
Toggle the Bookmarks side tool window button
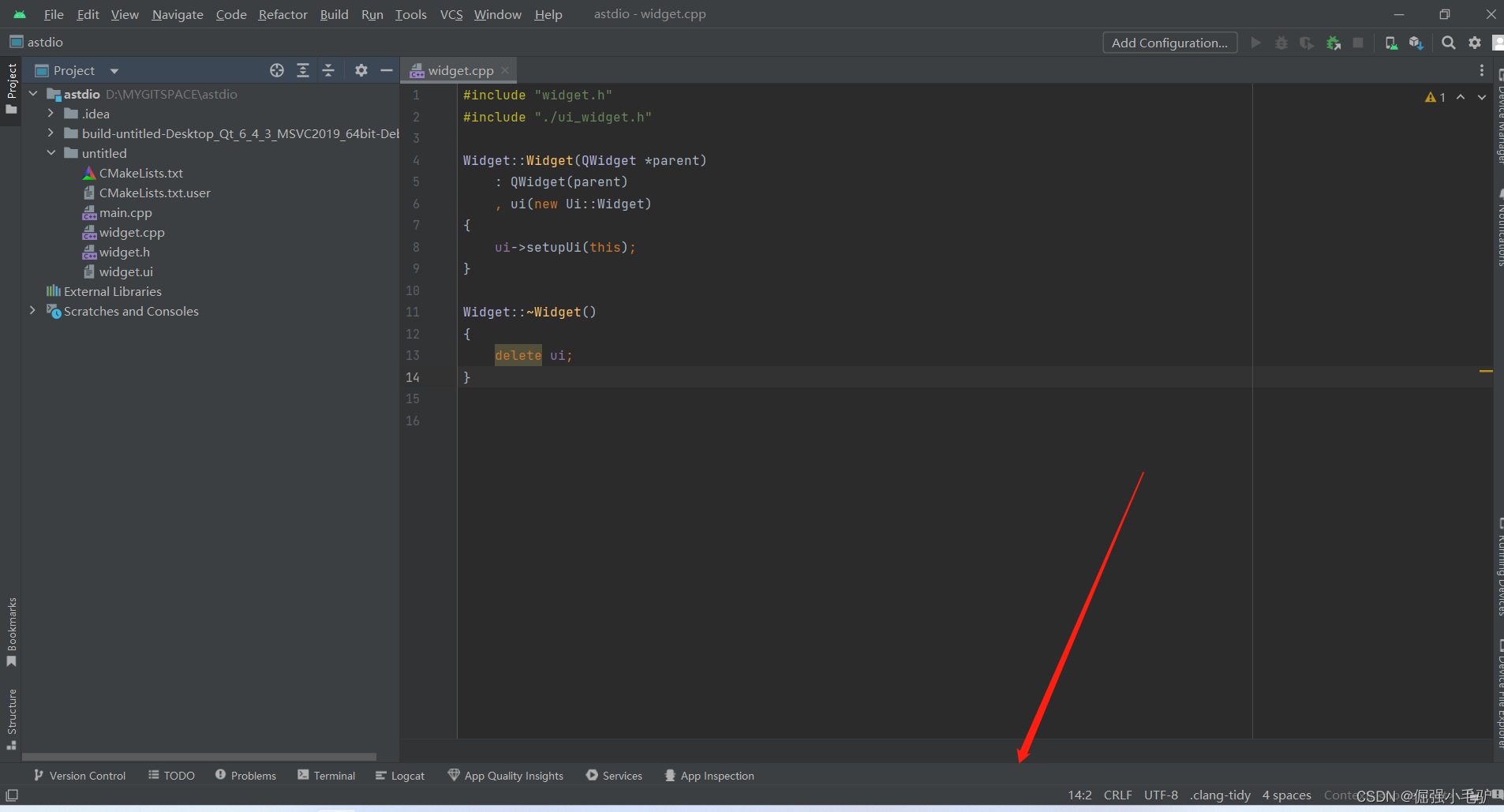11,632
